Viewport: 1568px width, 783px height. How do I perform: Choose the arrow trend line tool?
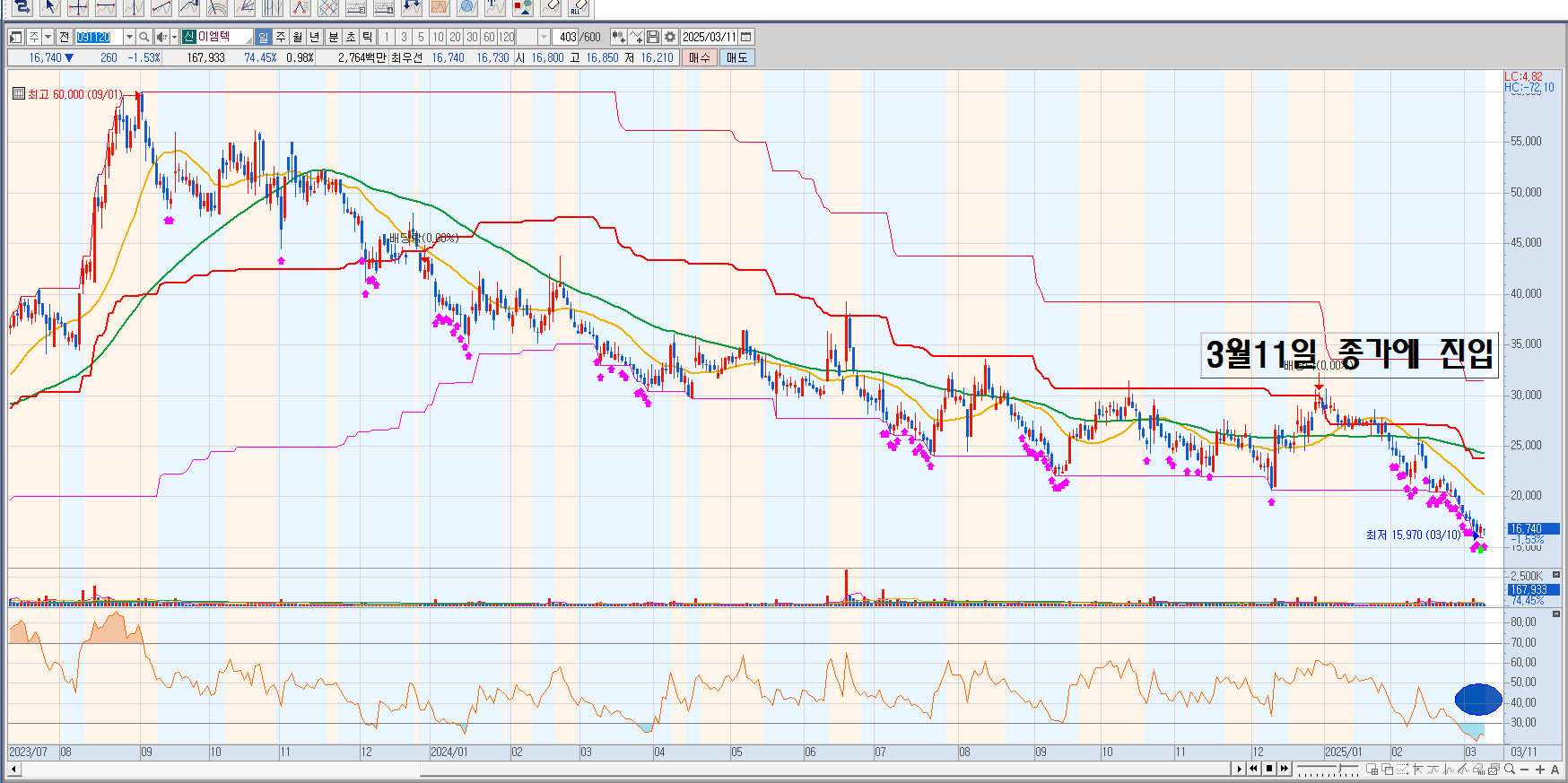189,7
